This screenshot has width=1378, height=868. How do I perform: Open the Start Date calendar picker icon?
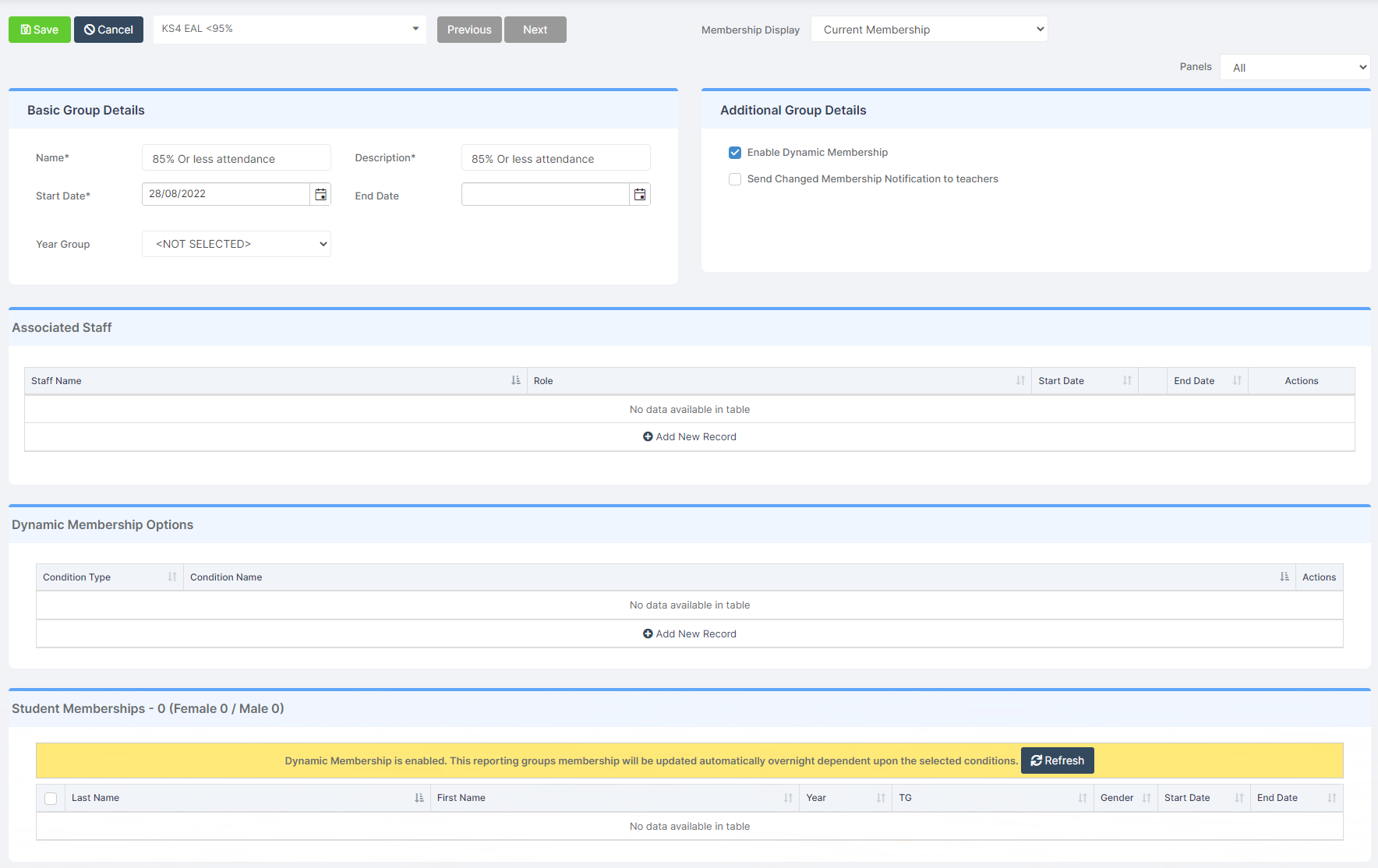(x=320, y=193)
